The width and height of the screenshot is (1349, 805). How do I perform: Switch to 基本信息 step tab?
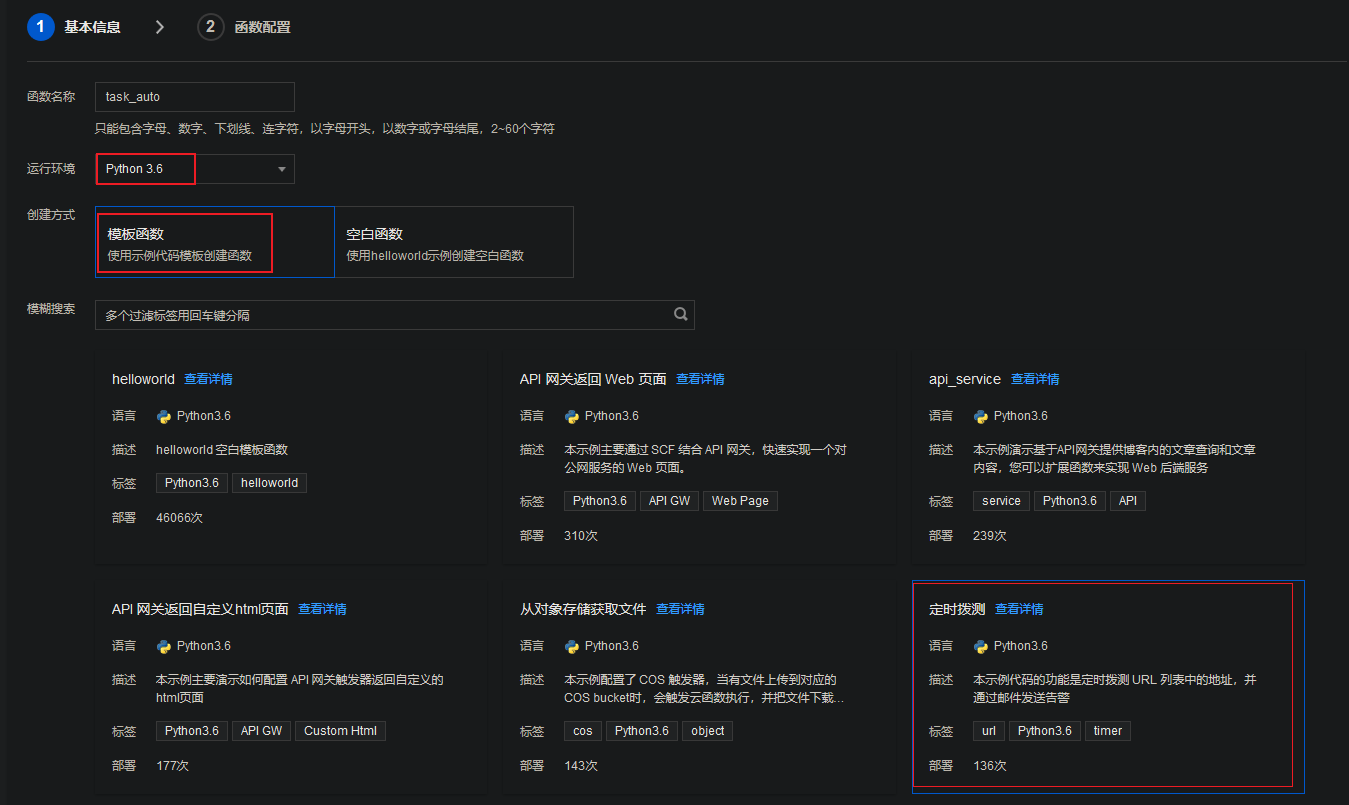(x=92, y=27)
